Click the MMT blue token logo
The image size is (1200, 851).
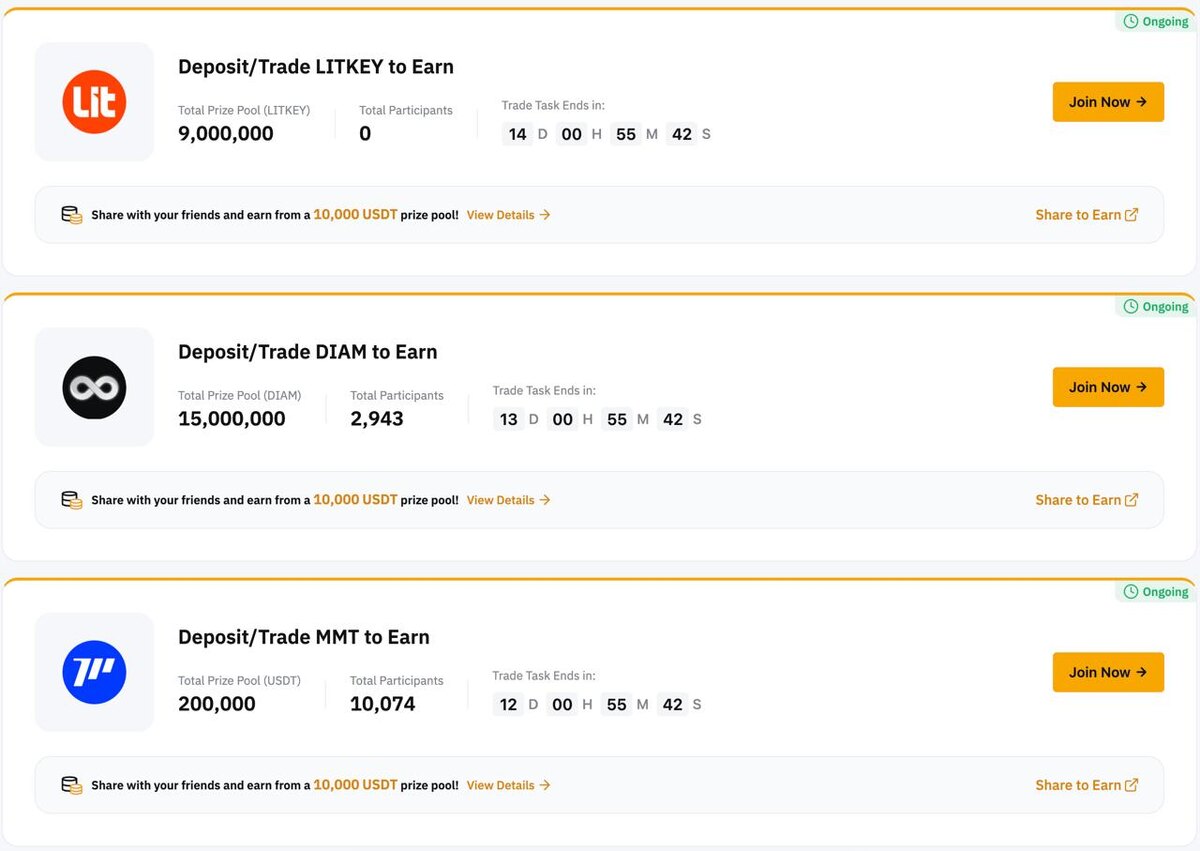tap(94, 672)
